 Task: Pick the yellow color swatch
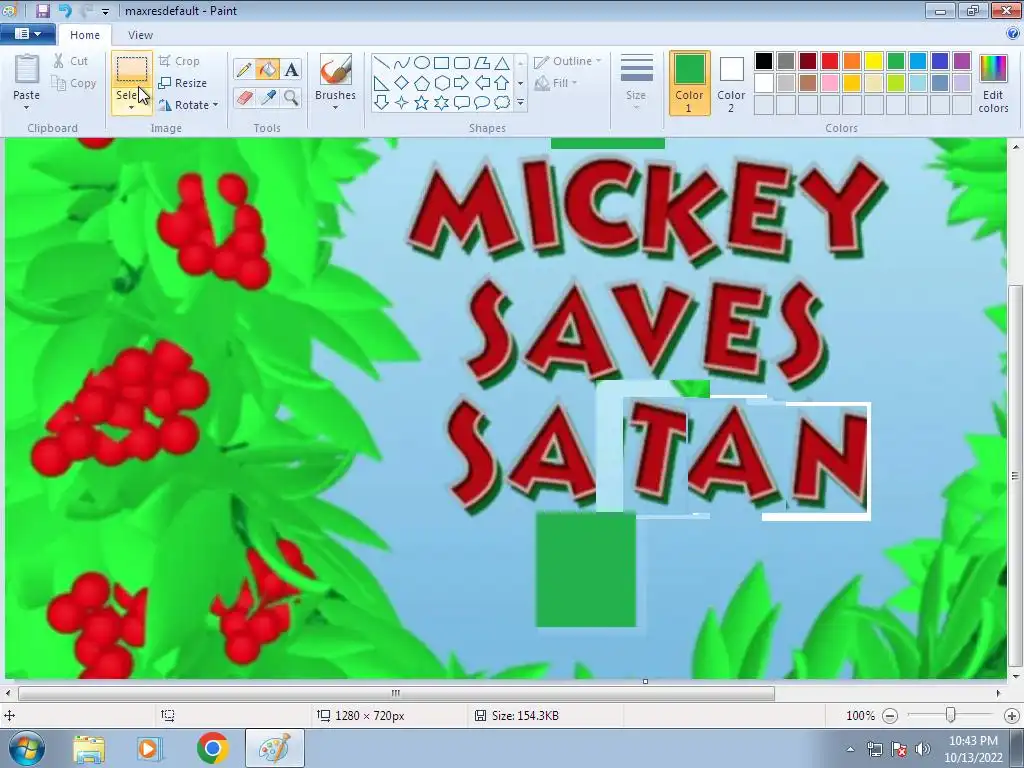pos(874,61)
